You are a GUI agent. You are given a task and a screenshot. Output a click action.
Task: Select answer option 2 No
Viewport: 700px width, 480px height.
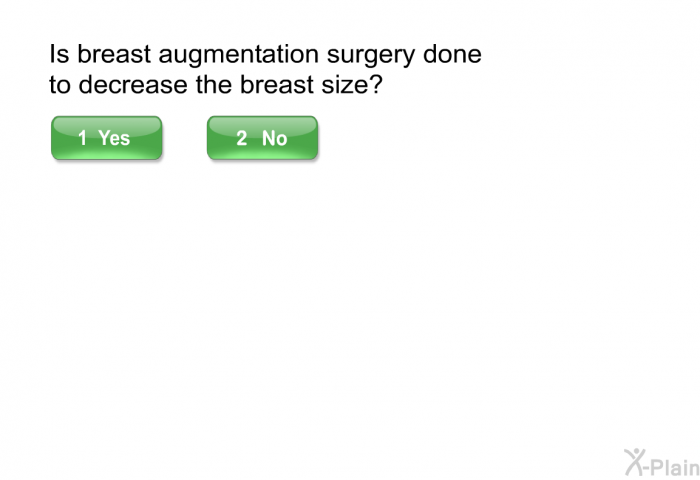[x=262, y=138]
